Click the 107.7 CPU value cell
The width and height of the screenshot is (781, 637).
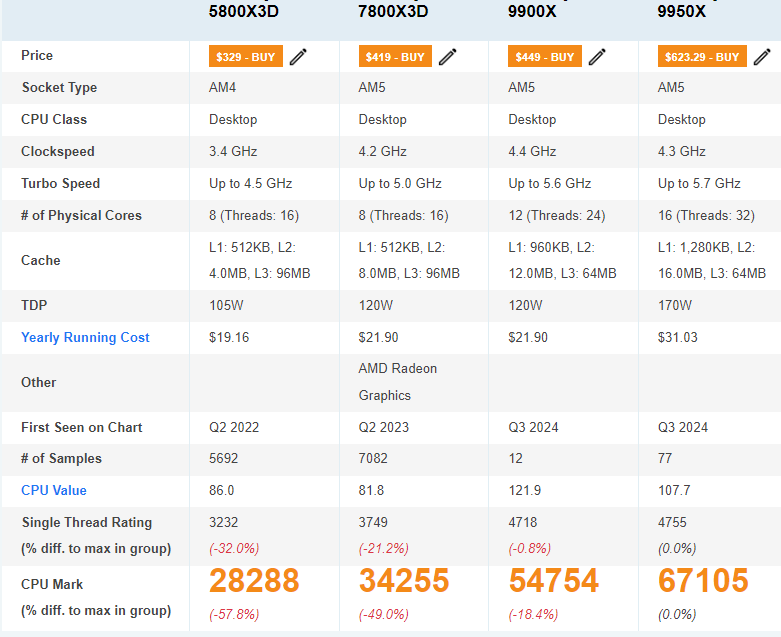tap(674, 490)
